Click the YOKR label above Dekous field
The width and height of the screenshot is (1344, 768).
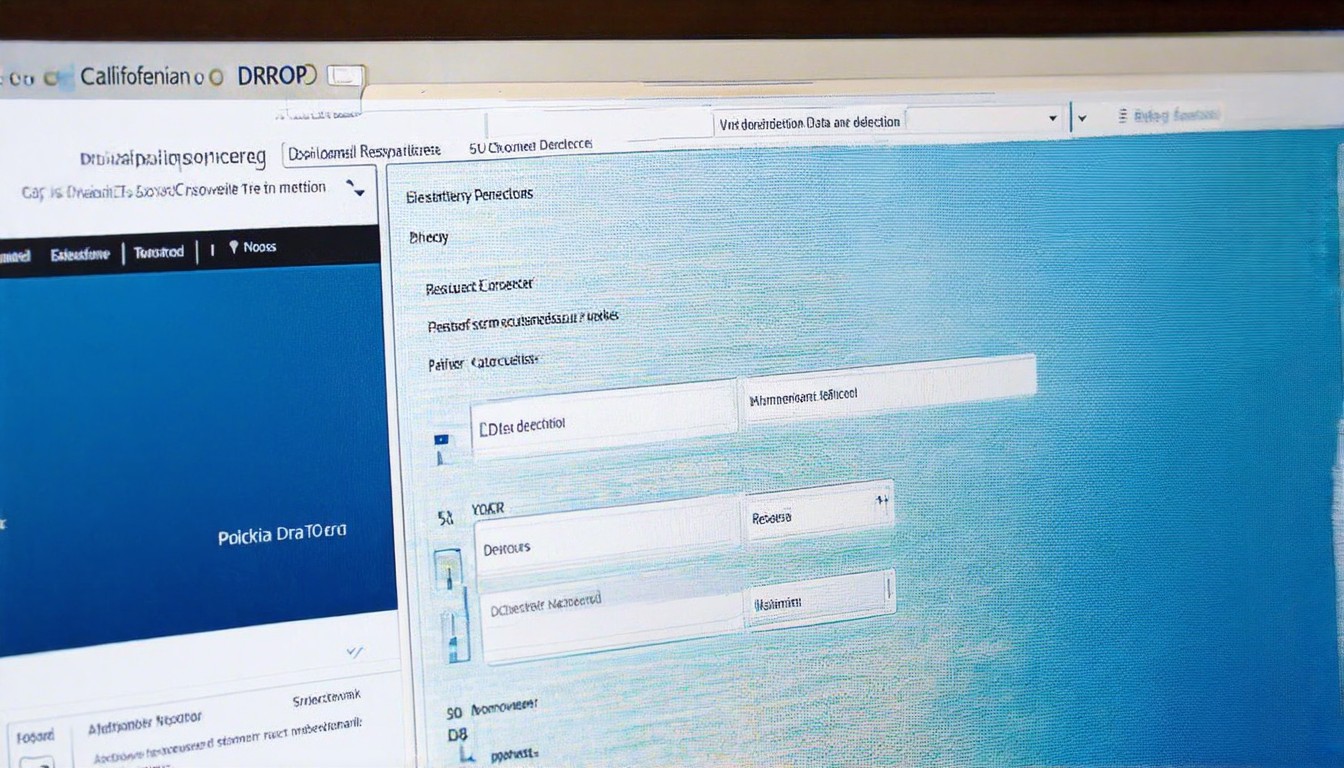[x=488, y=509]
